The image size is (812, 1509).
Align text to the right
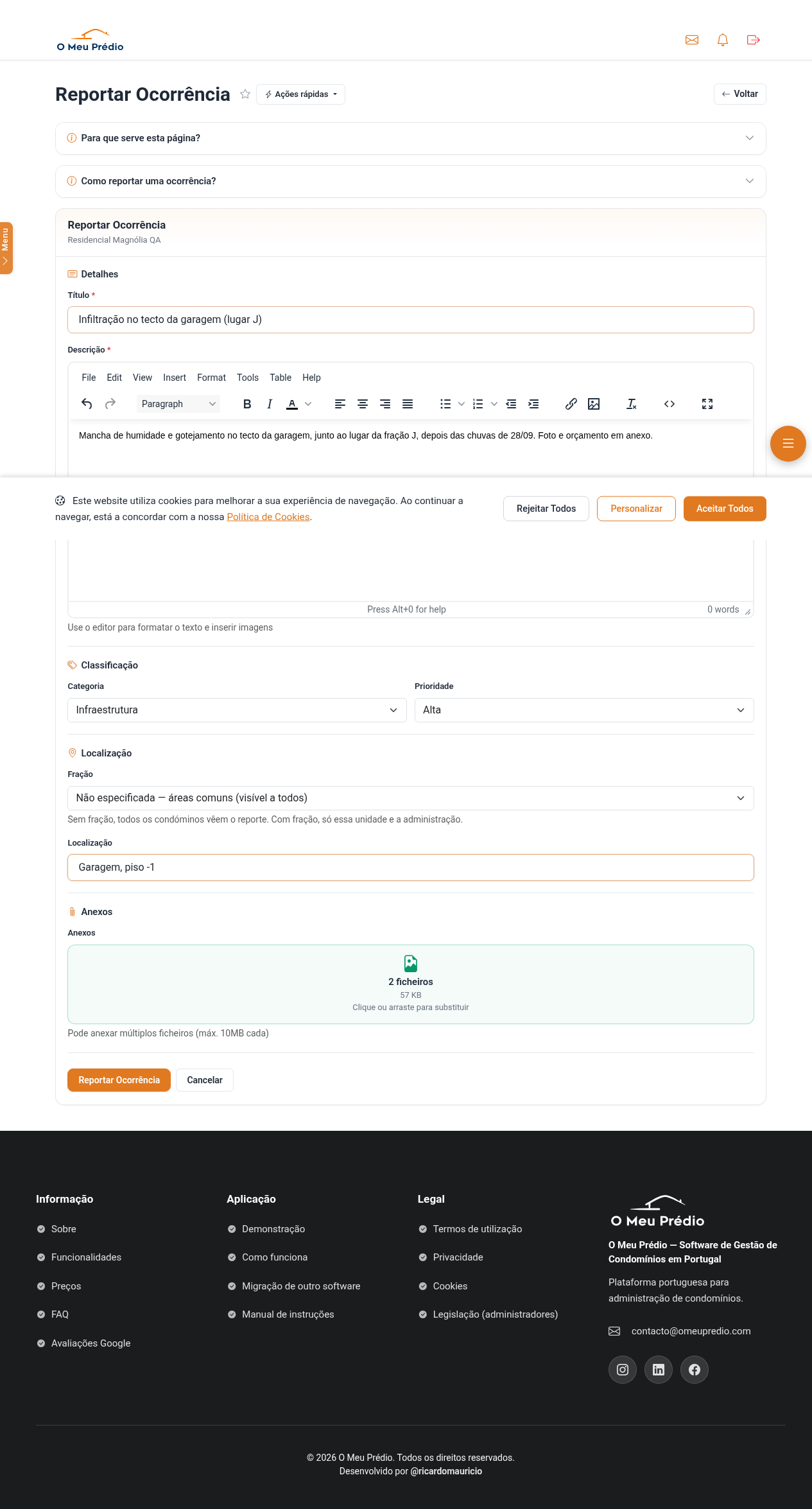[x=385, y=404]
